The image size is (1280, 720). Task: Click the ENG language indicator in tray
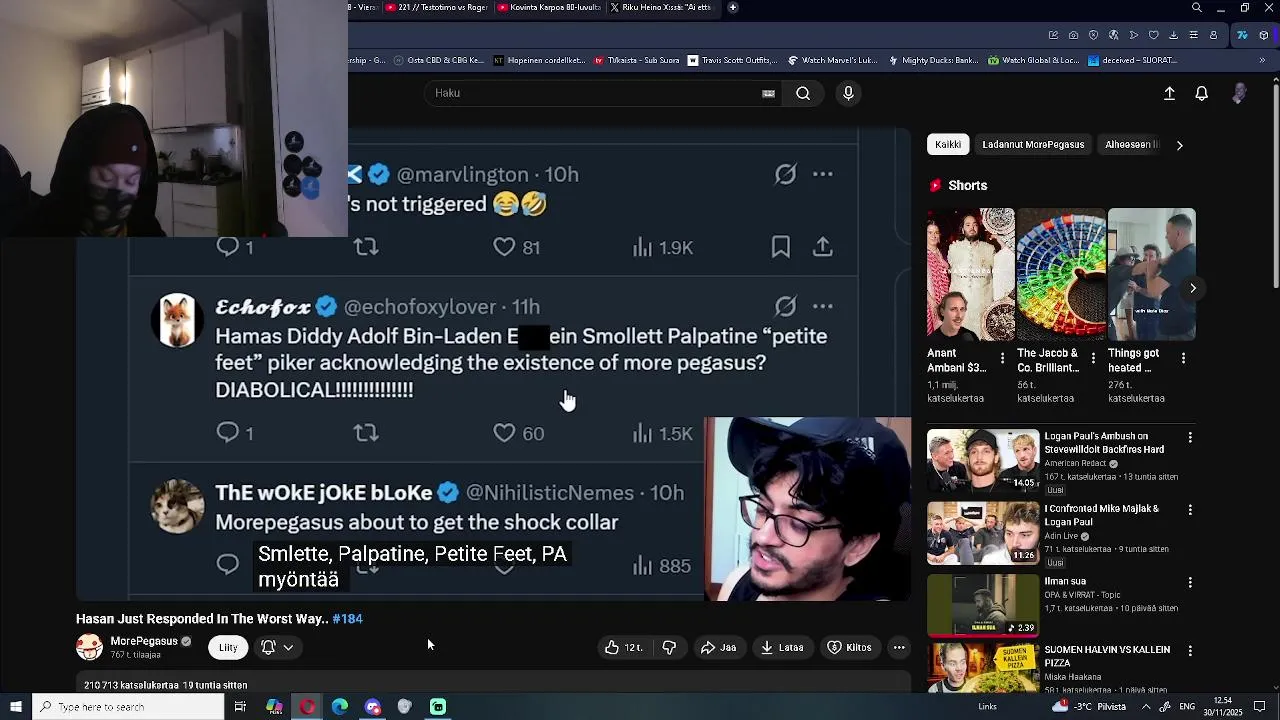pyautogui.click(x=1189, y=707)
